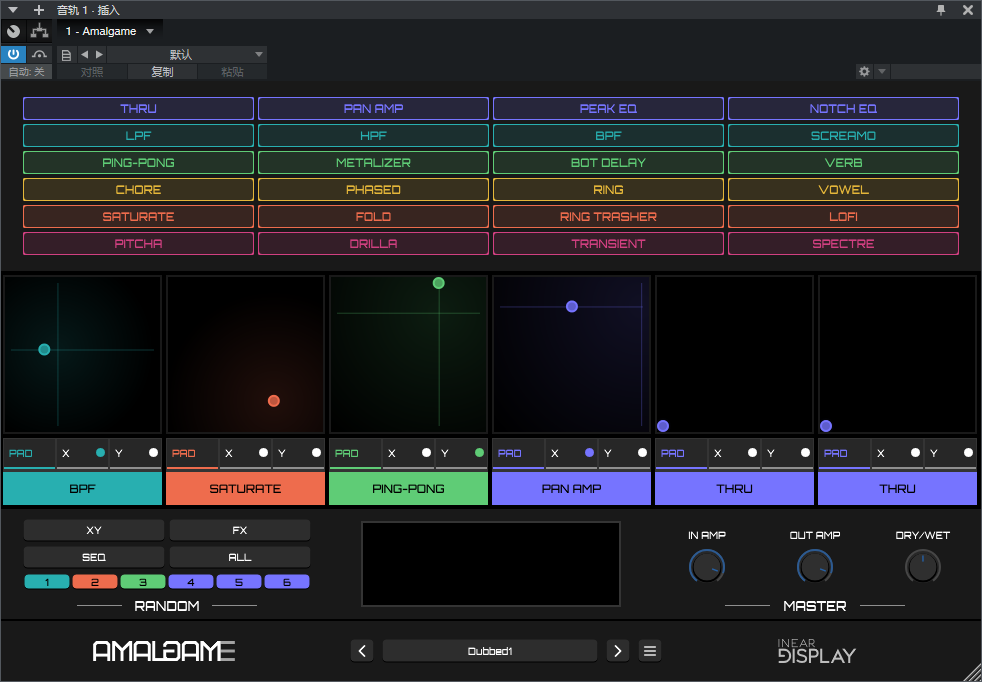Image resolution: width=982 pixels, height=682 pixels.
Task: Click the IN AMP knob
Action: click(x=707, y=567)
